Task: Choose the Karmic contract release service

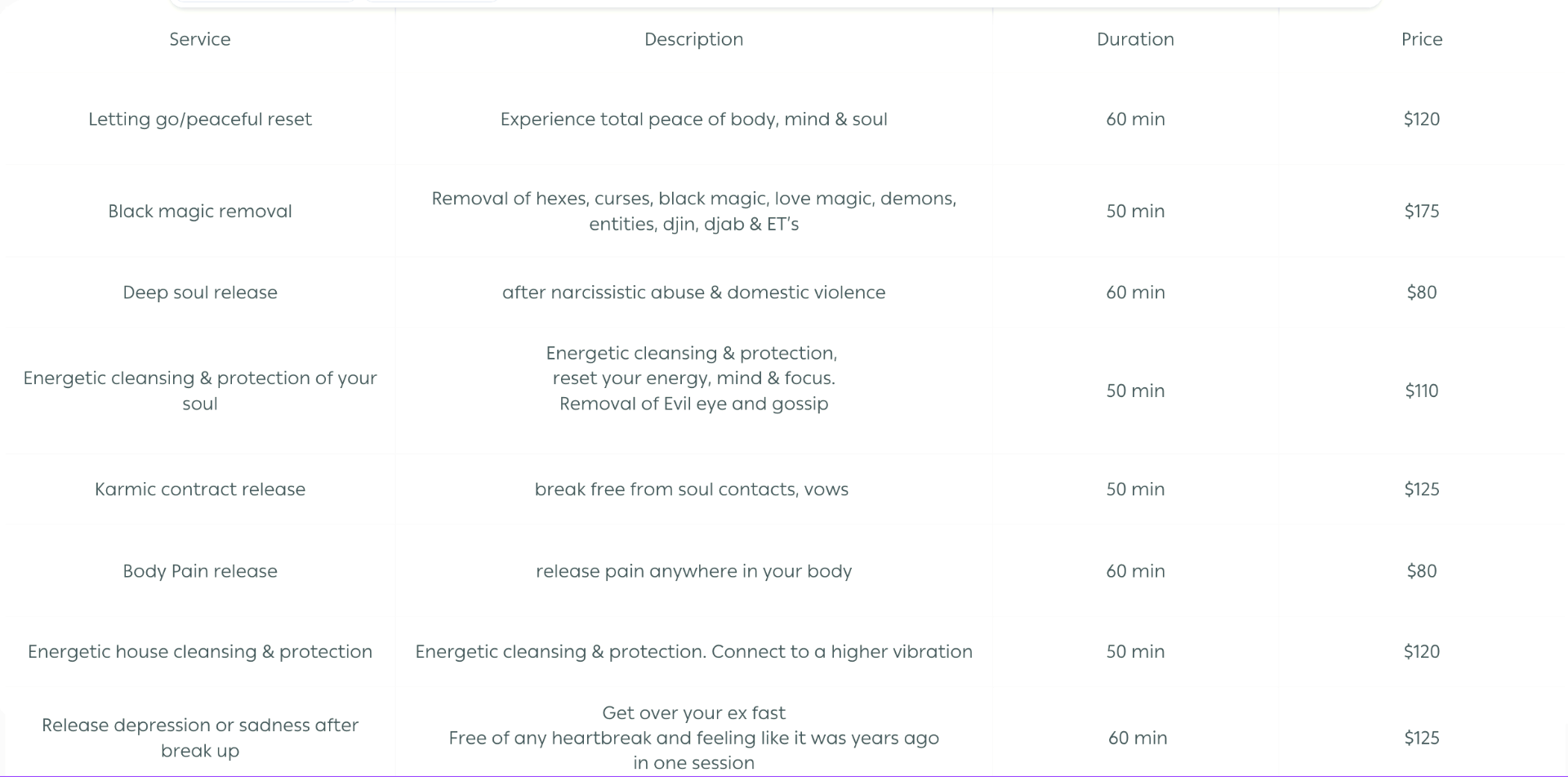Action: [200, 489]
